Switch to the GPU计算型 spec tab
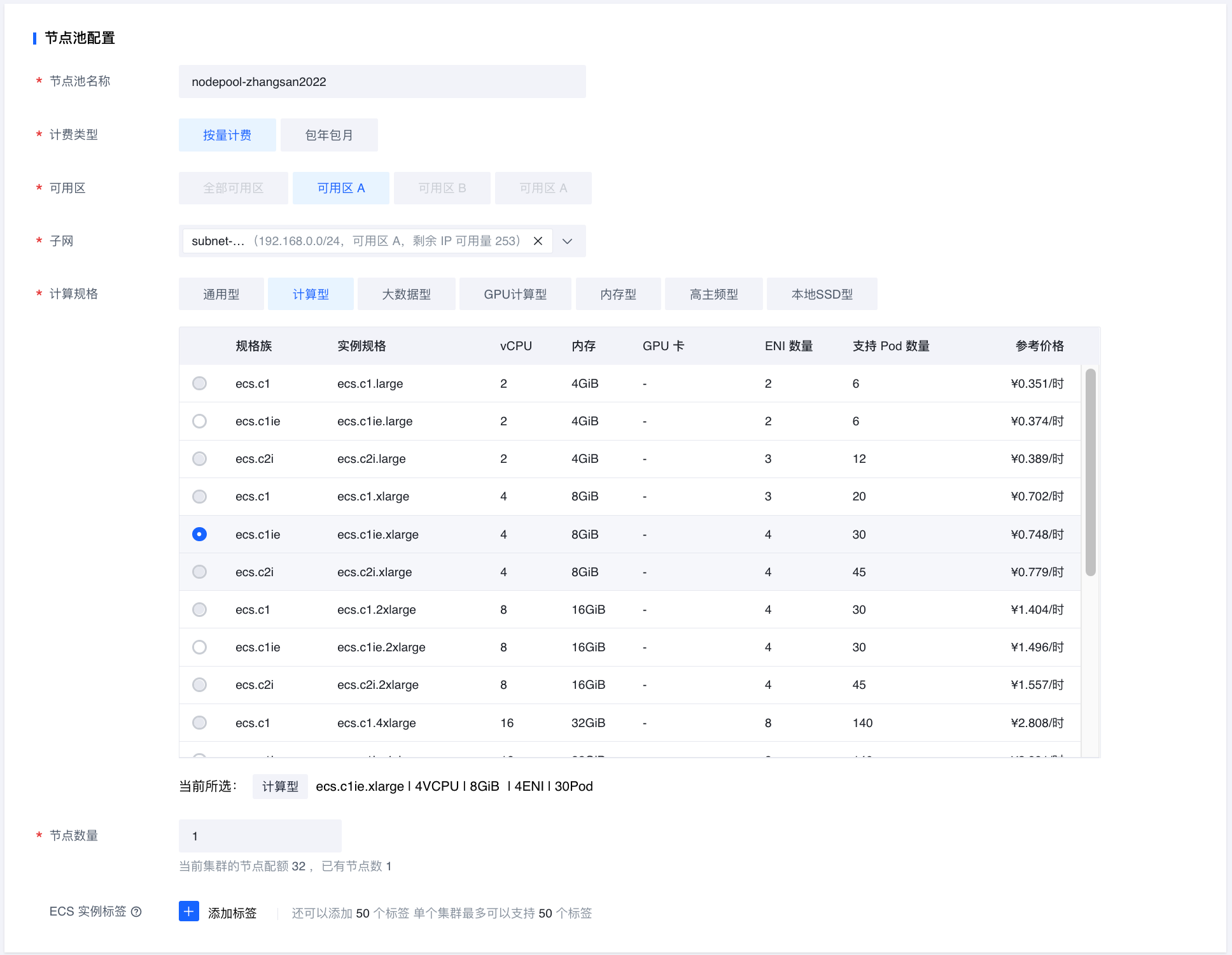The height and width of the screenshot is (955, 1232). (x=515, y=294)
